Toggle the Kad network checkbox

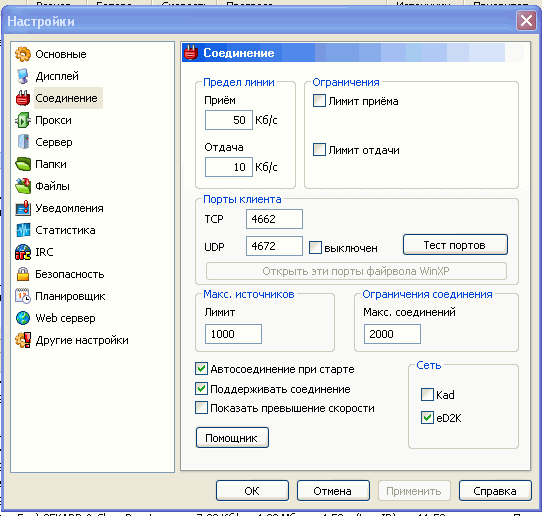[427, 394]
